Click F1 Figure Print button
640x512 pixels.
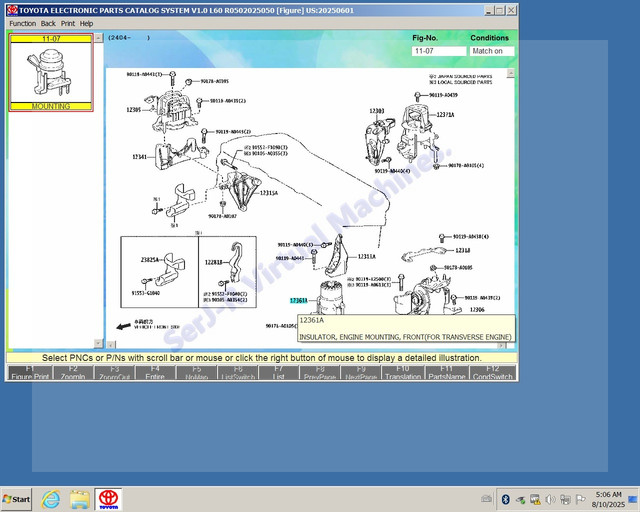(x=30, y=373)
